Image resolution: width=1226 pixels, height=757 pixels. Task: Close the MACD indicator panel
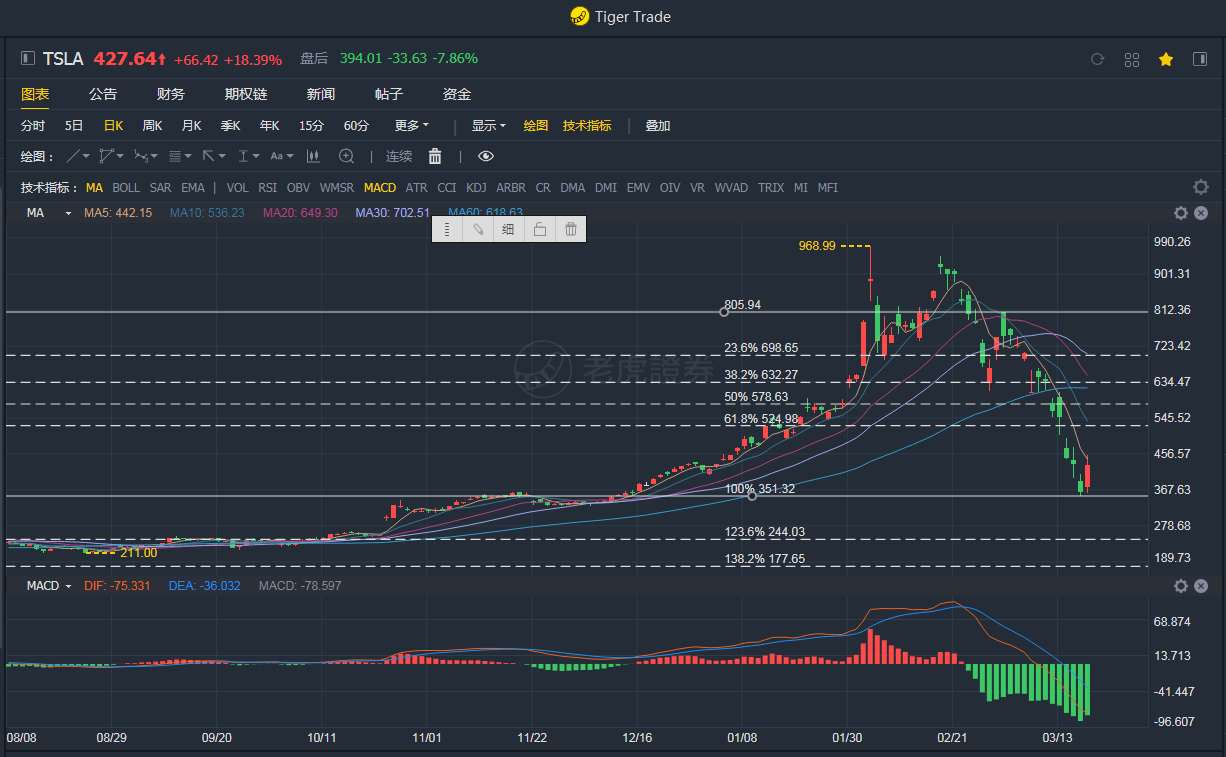click(x=1201, y=586)
